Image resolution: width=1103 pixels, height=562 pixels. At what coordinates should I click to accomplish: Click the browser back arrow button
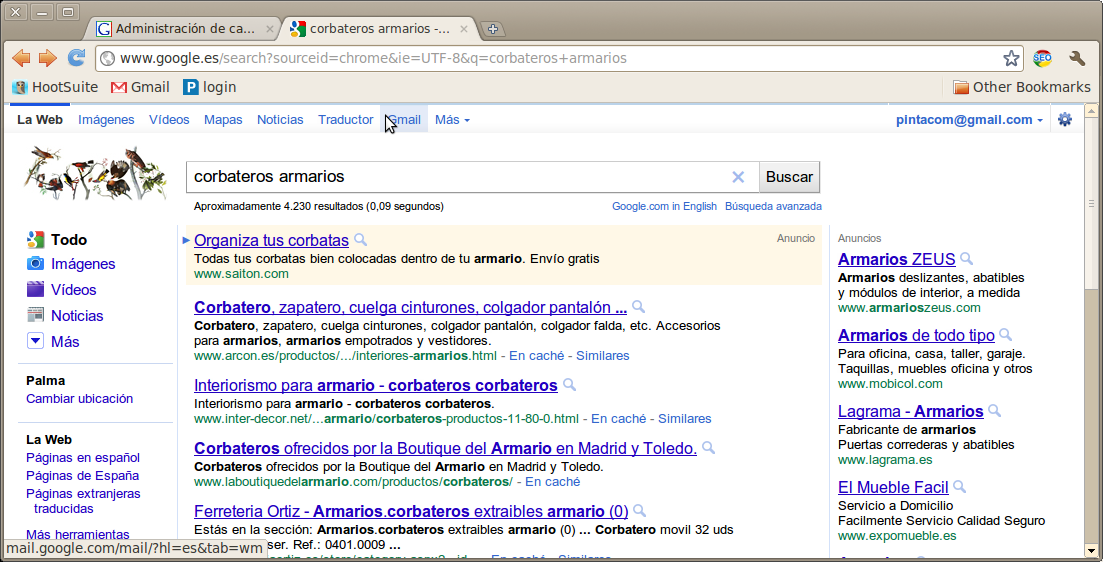(x=21, y=58)
